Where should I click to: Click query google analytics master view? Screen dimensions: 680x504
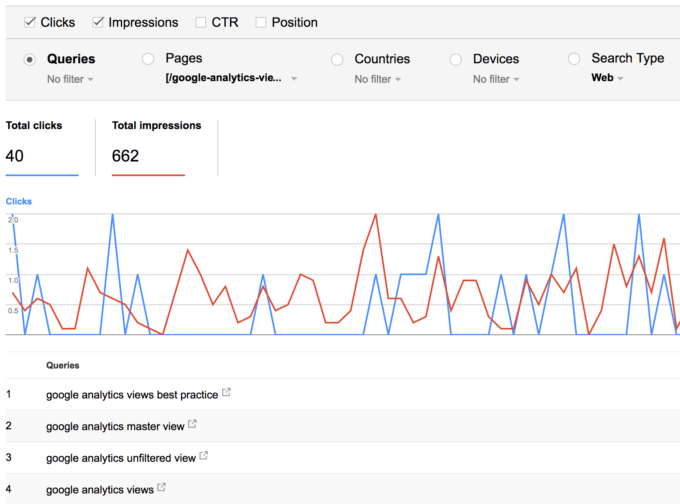(115, 427)
